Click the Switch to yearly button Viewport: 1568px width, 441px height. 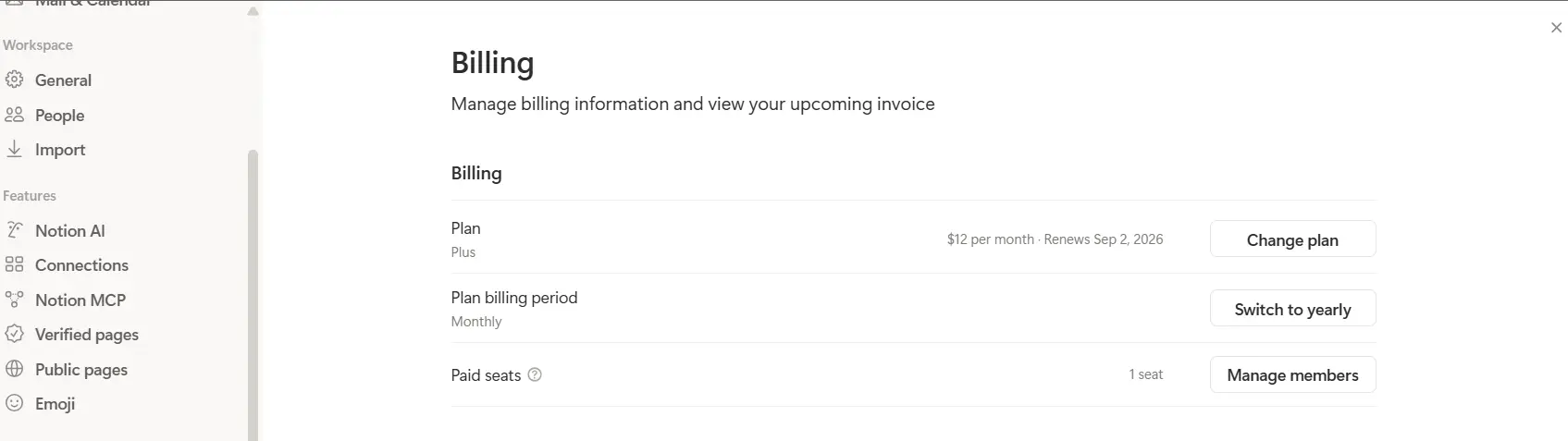[x=1292, y=309]
